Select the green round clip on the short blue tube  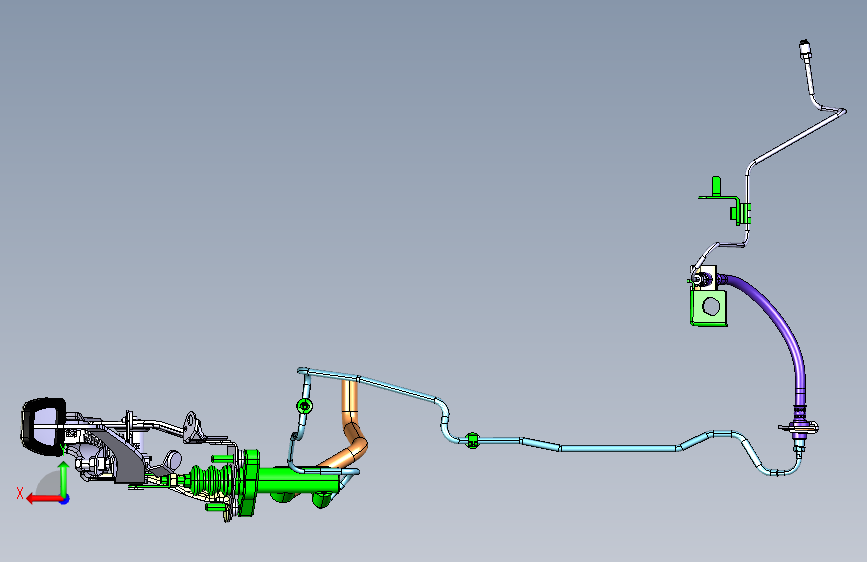(304, 407)
